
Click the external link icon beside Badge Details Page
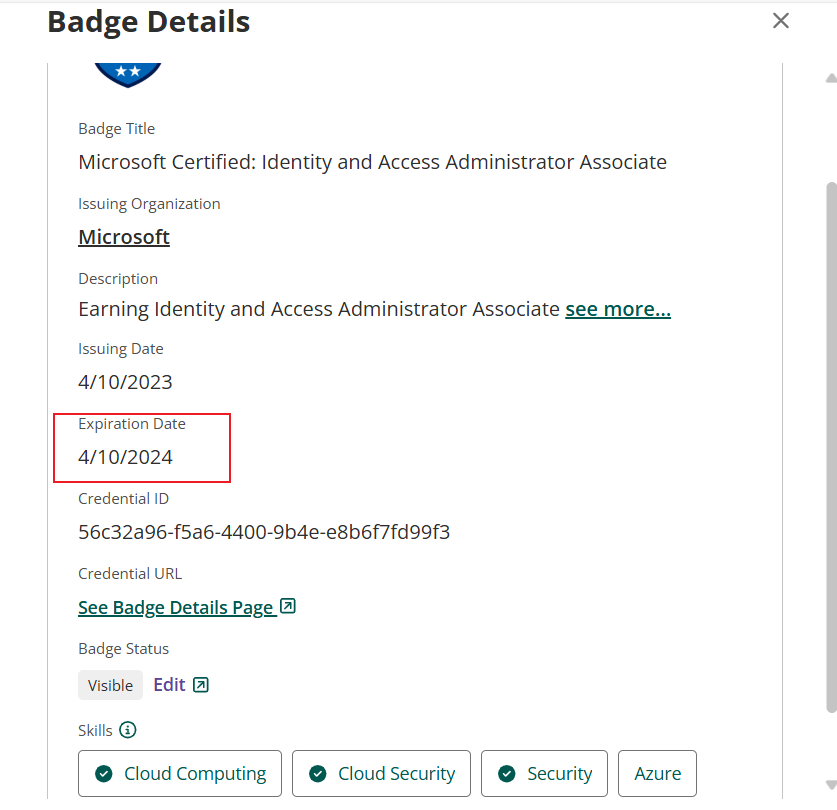[288, 607]
